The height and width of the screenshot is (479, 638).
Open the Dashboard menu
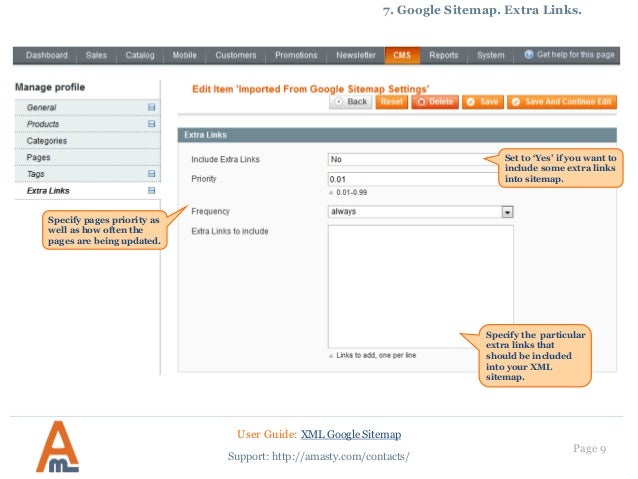[46, 55]
